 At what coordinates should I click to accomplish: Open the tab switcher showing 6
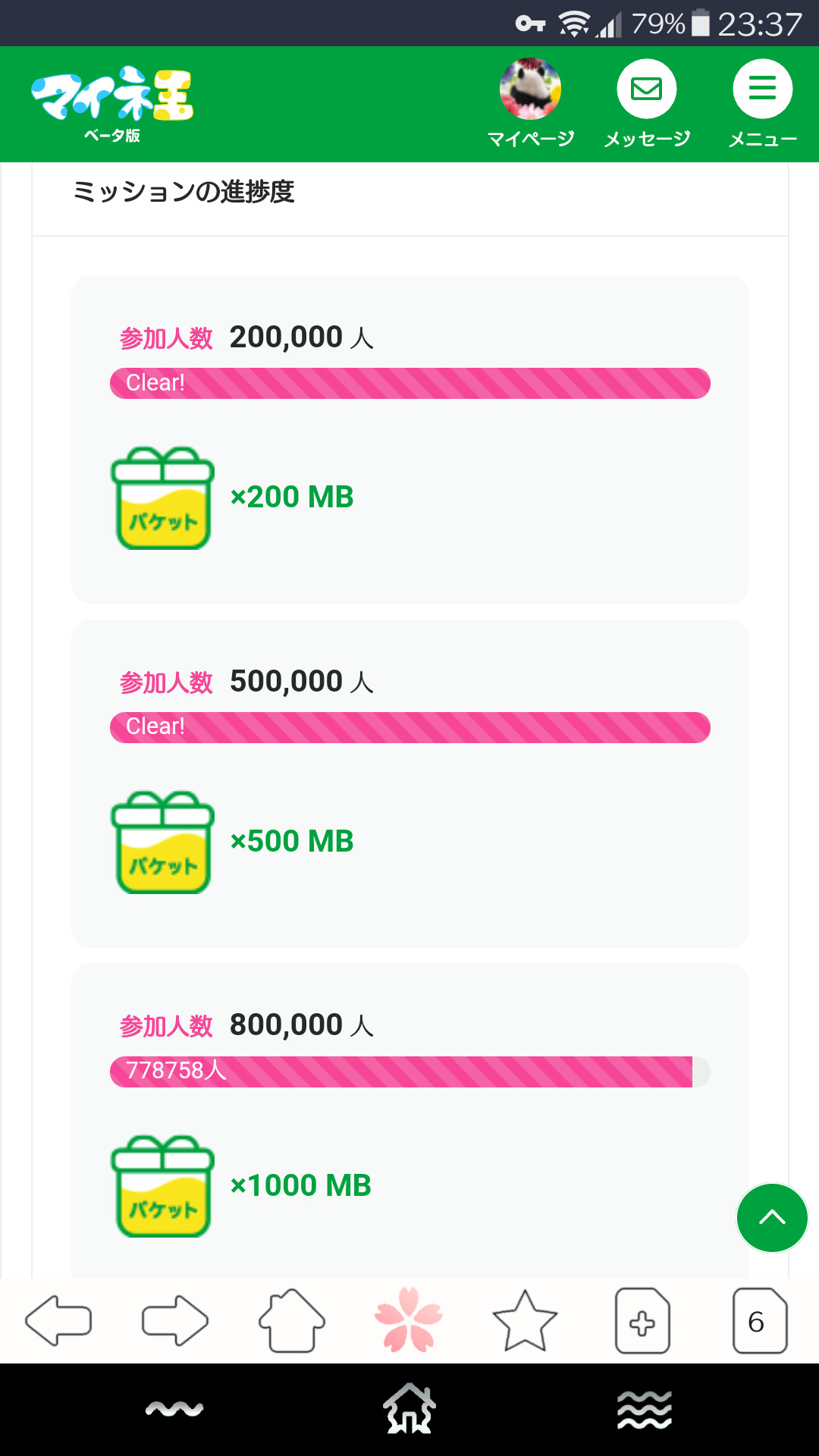pos(759,1321)
